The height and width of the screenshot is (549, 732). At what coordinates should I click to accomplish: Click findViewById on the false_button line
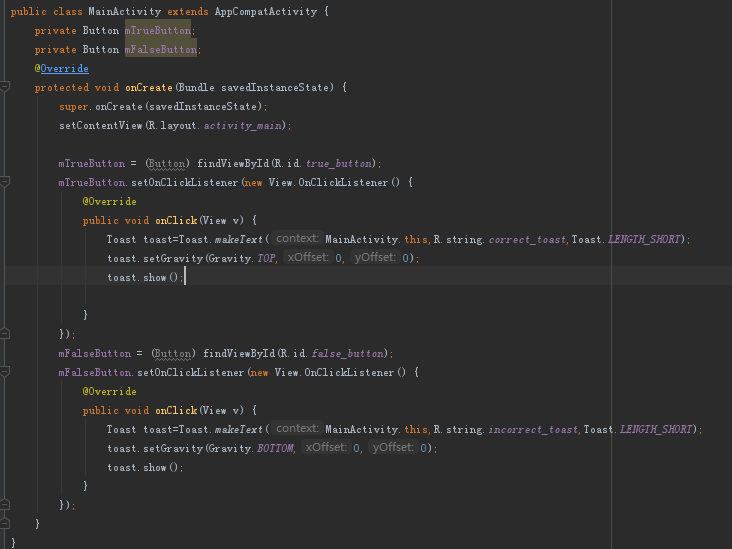[x=239, y=354]
